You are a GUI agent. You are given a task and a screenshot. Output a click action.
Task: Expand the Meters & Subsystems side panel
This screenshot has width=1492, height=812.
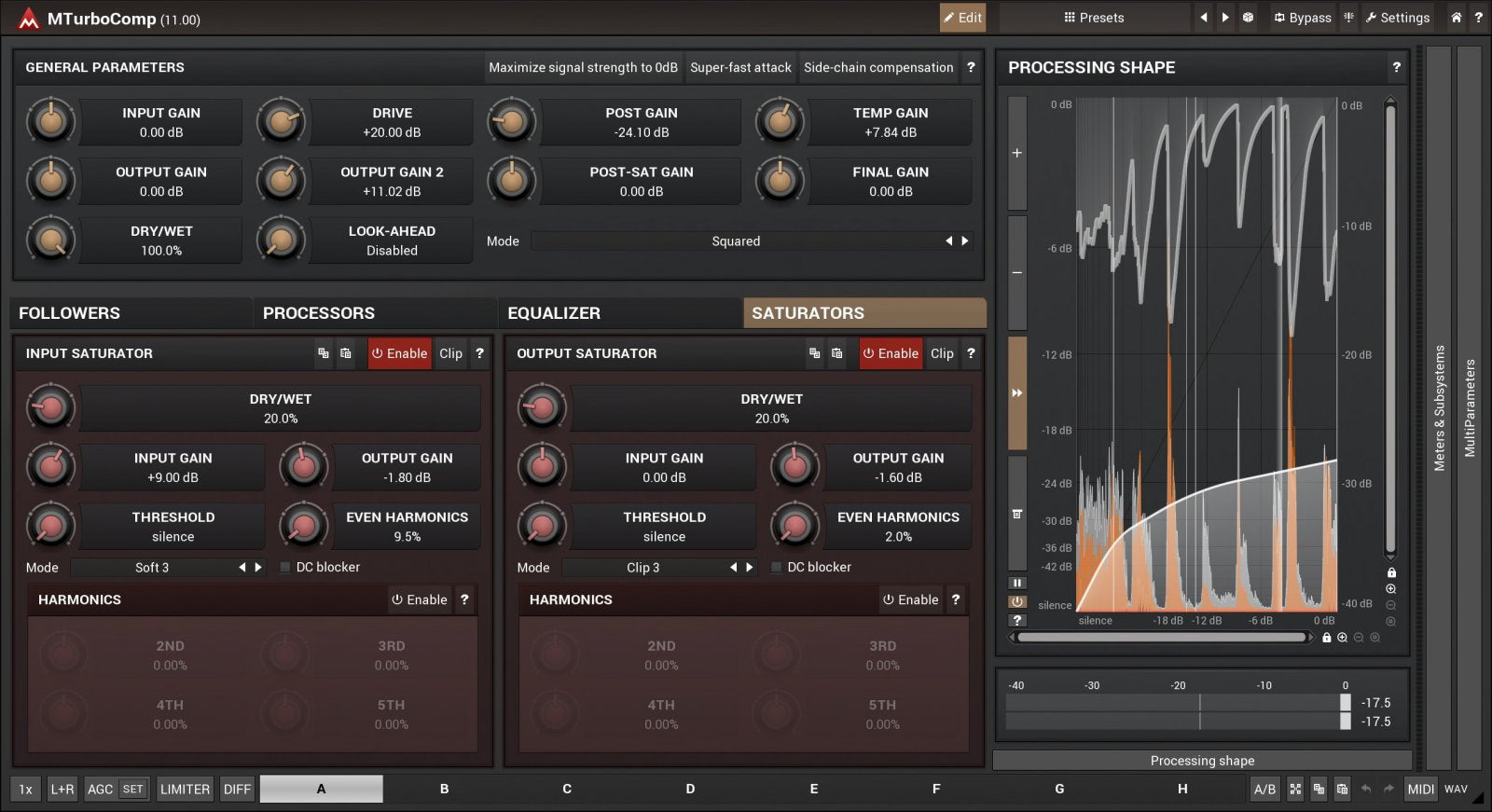pyautogui.click(x=1439, y=407)
